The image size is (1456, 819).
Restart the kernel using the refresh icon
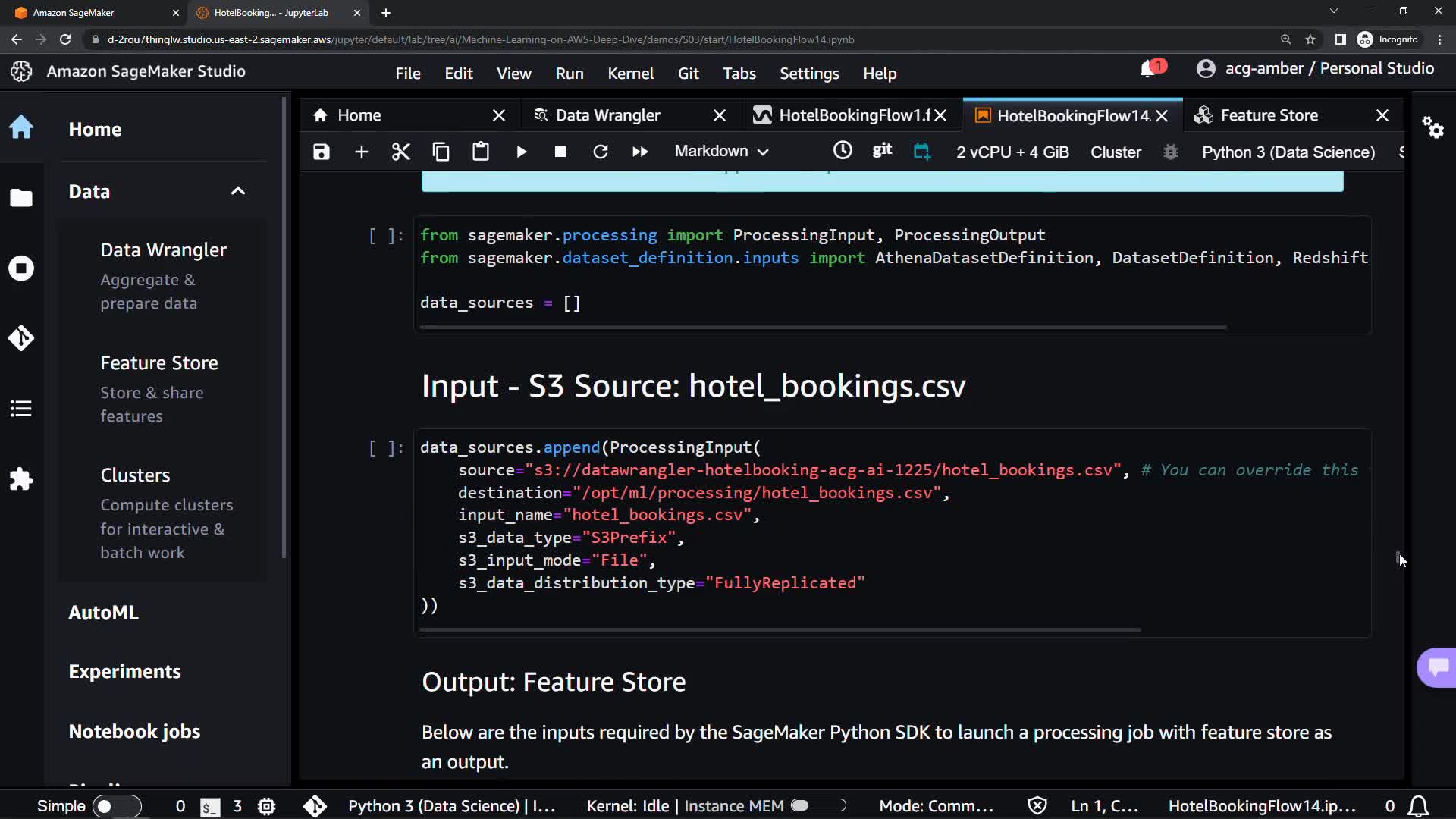600,152
